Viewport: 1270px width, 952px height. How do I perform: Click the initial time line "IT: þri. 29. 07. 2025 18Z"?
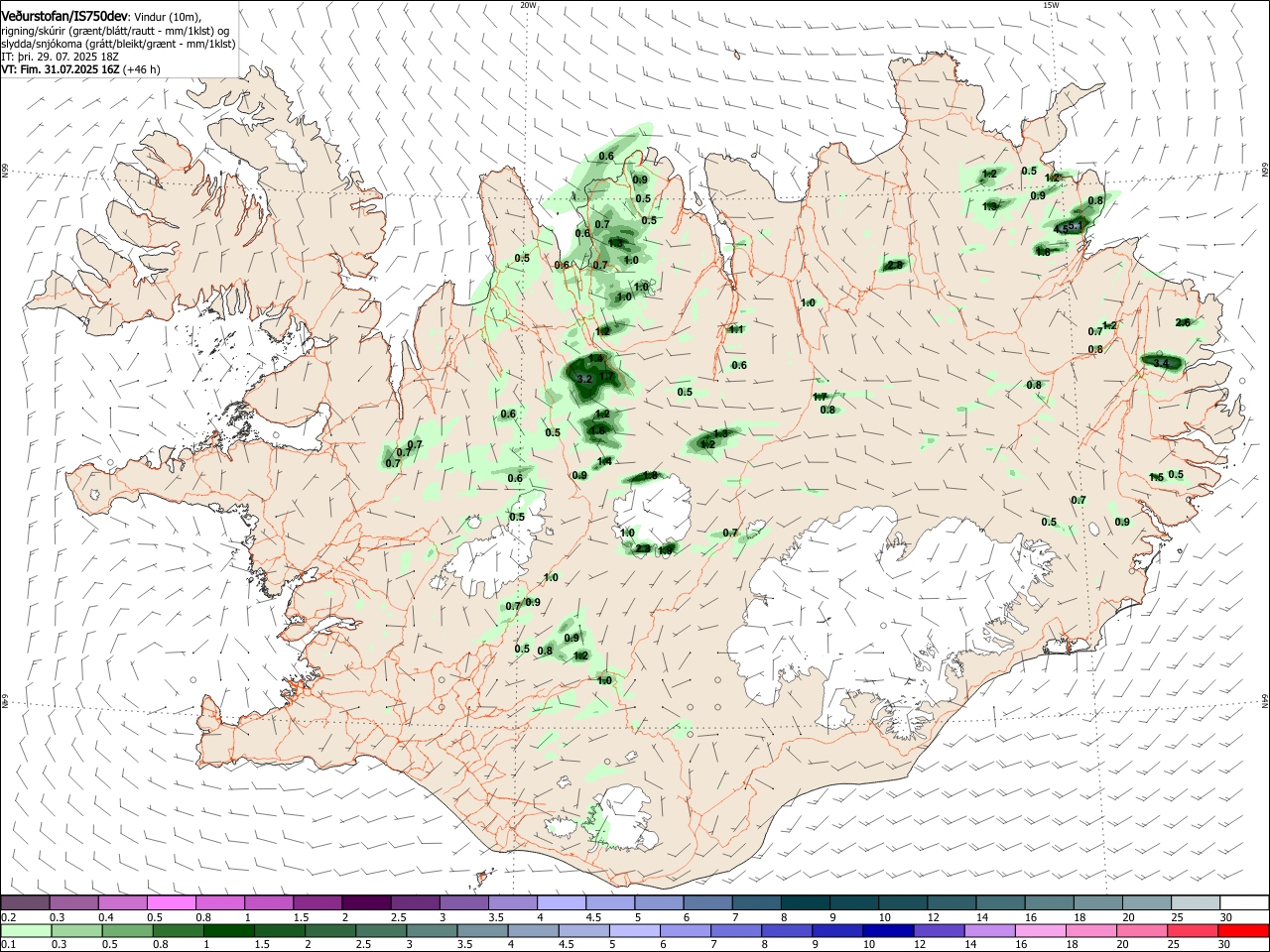[60, 57]
